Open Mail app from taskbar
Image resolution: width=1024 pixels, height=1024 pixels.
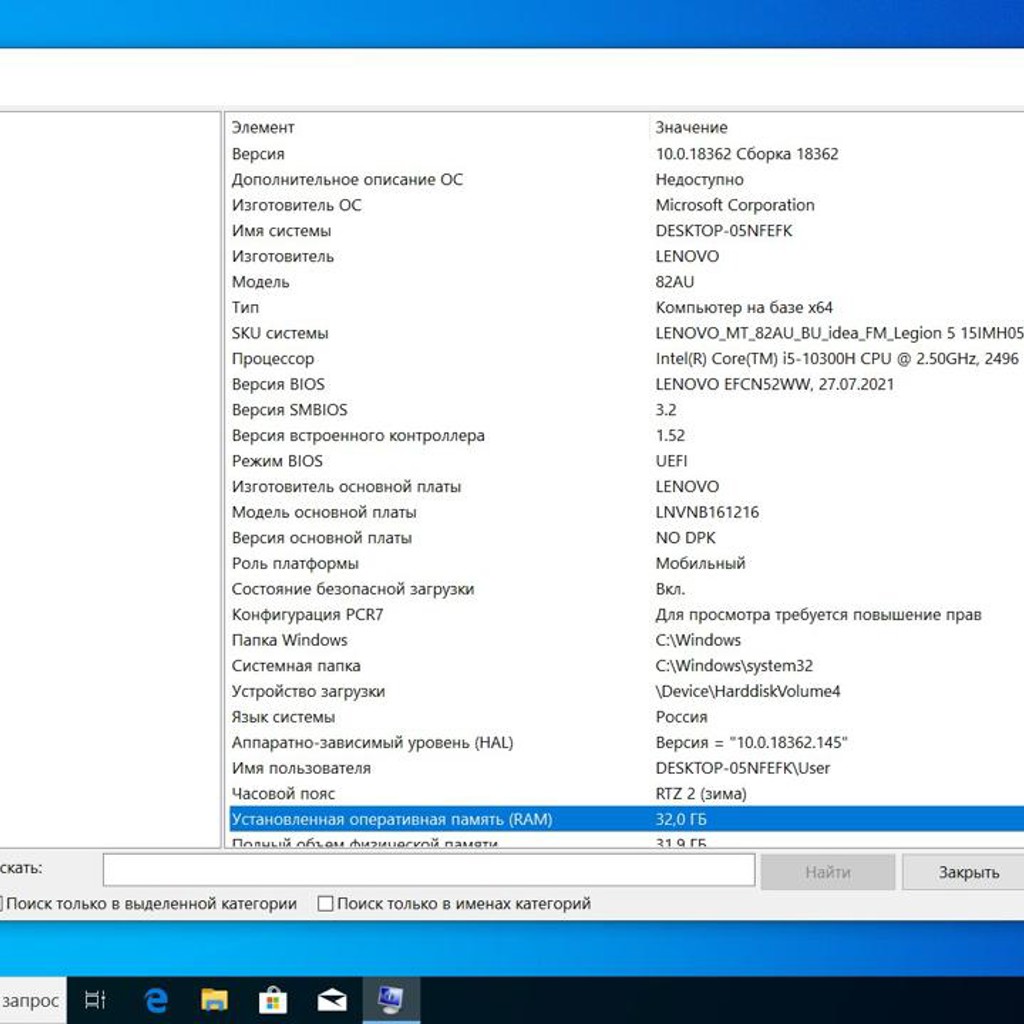[332, 1000]
